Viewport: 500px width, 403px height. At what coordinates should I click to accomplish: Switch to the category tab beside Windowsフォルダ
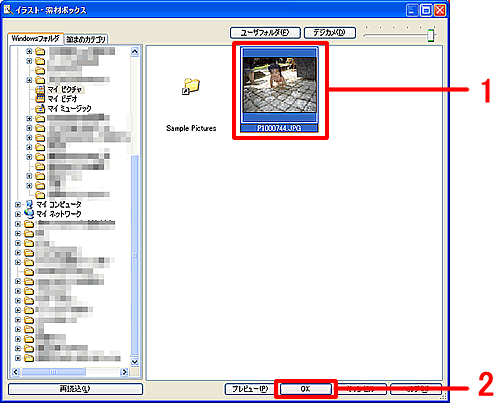[86, 39]
